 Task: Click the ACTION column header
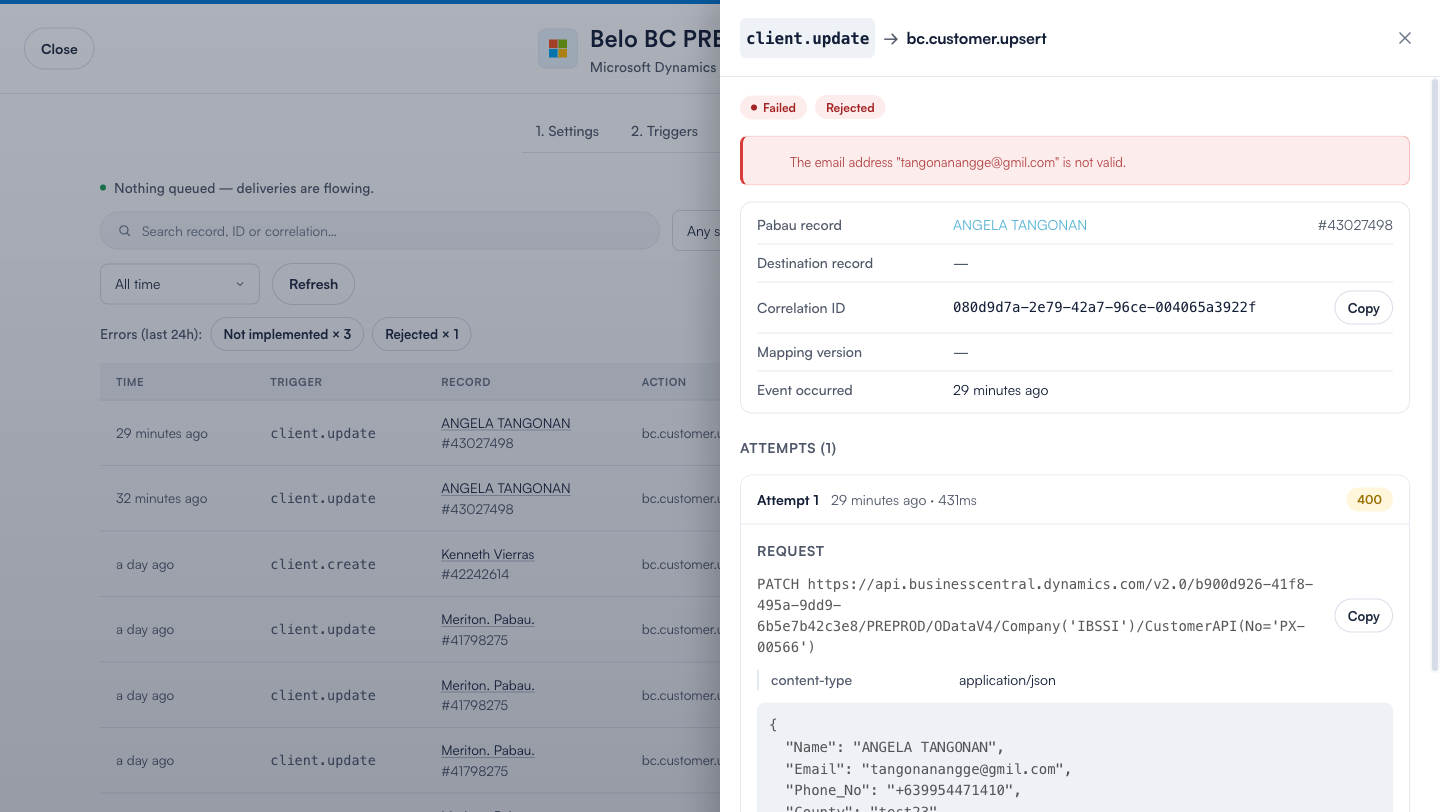click(664, 382)
